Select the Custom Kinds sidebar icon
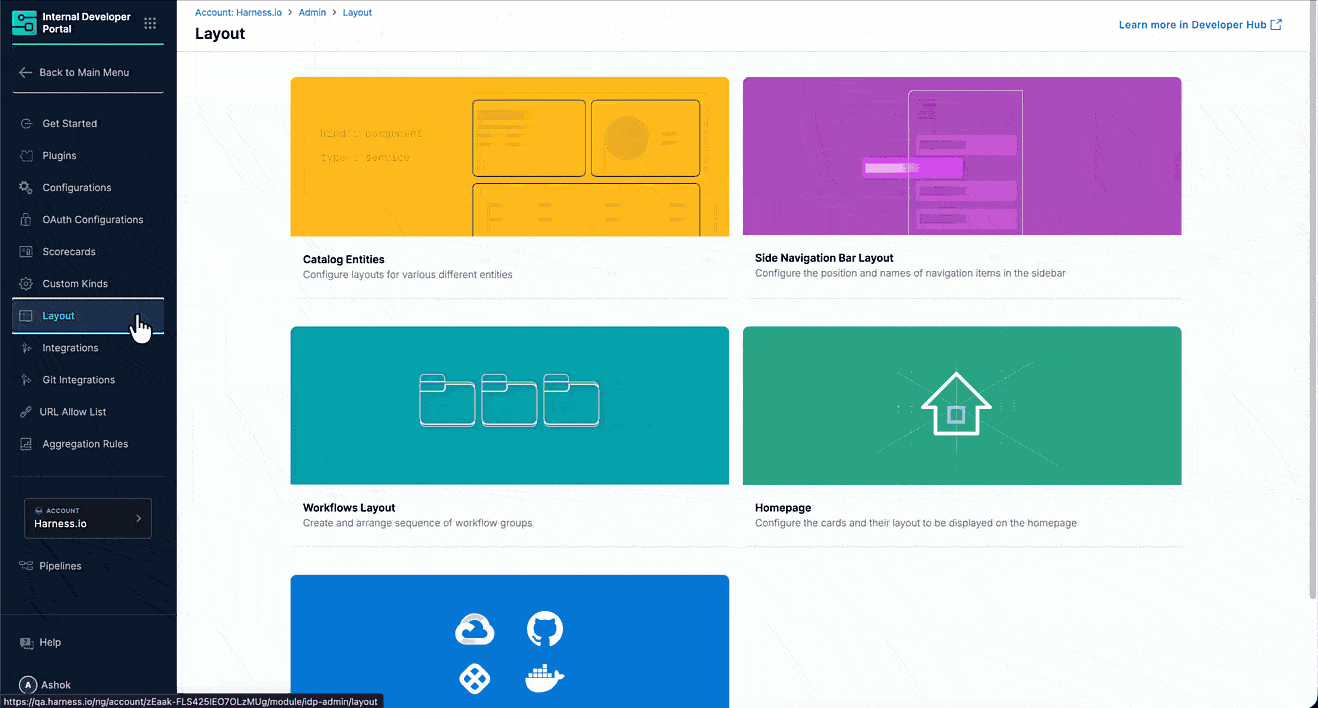The height and width of the screenshot is (708, 1318). (x=24, y=283)
